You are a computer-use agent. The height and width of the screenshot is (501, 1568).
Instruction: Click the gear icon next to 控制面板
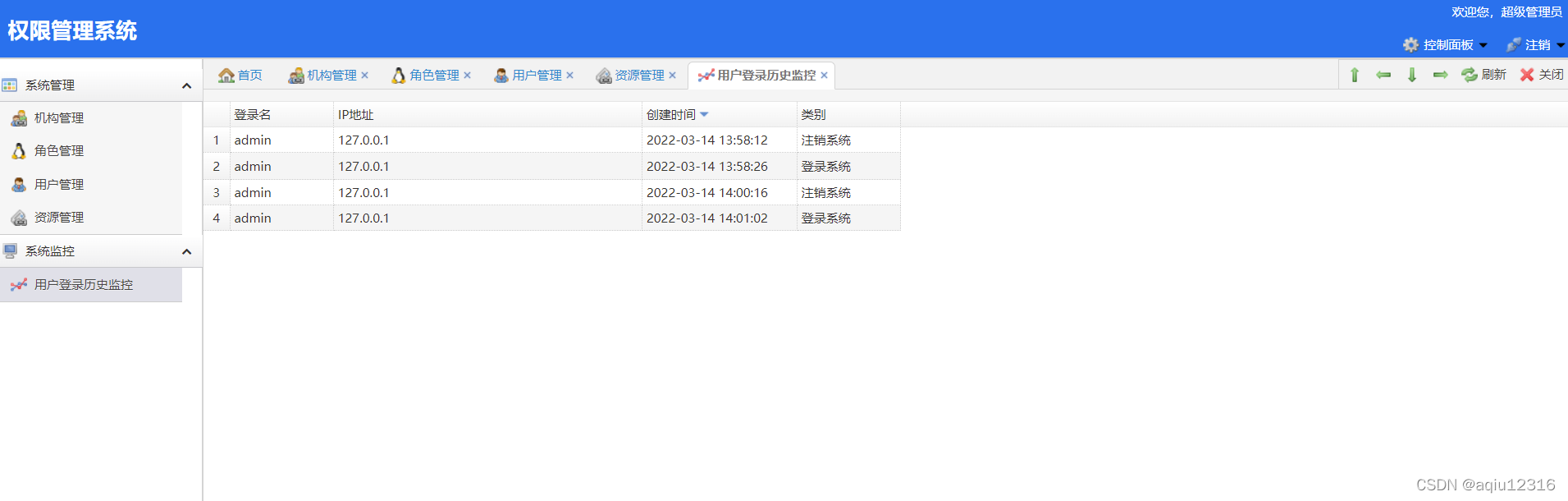[x=1410, y=45]
